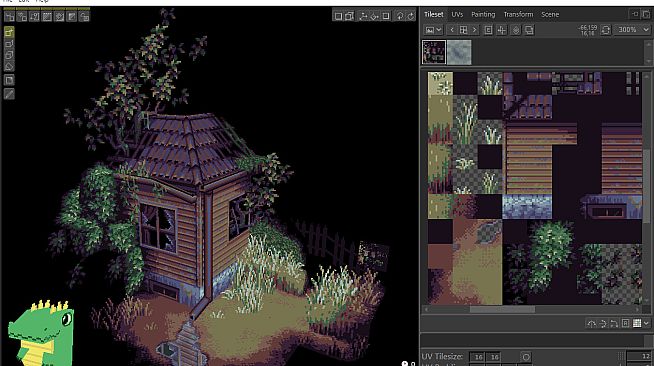The height and width of the screenshot is (366, 654).
Task: Click the four-square grid icon in tileset toolbar
Action: 463,30
